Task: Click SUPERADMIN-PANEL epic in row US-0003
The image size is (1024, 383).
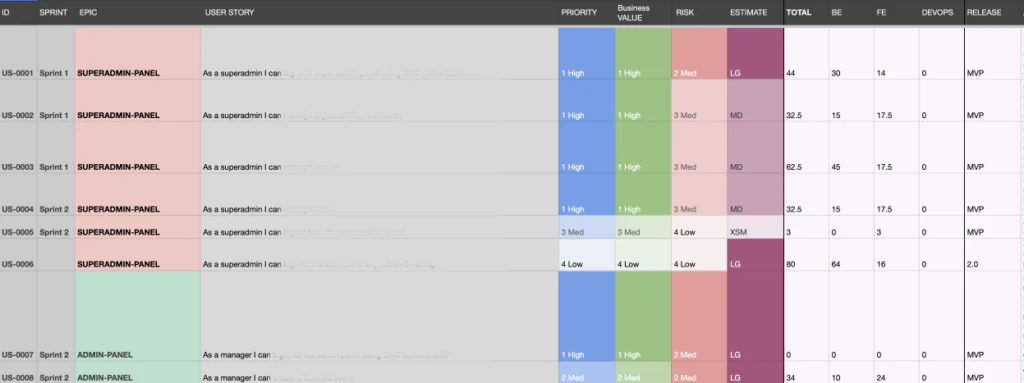Action: pos(138,148)
